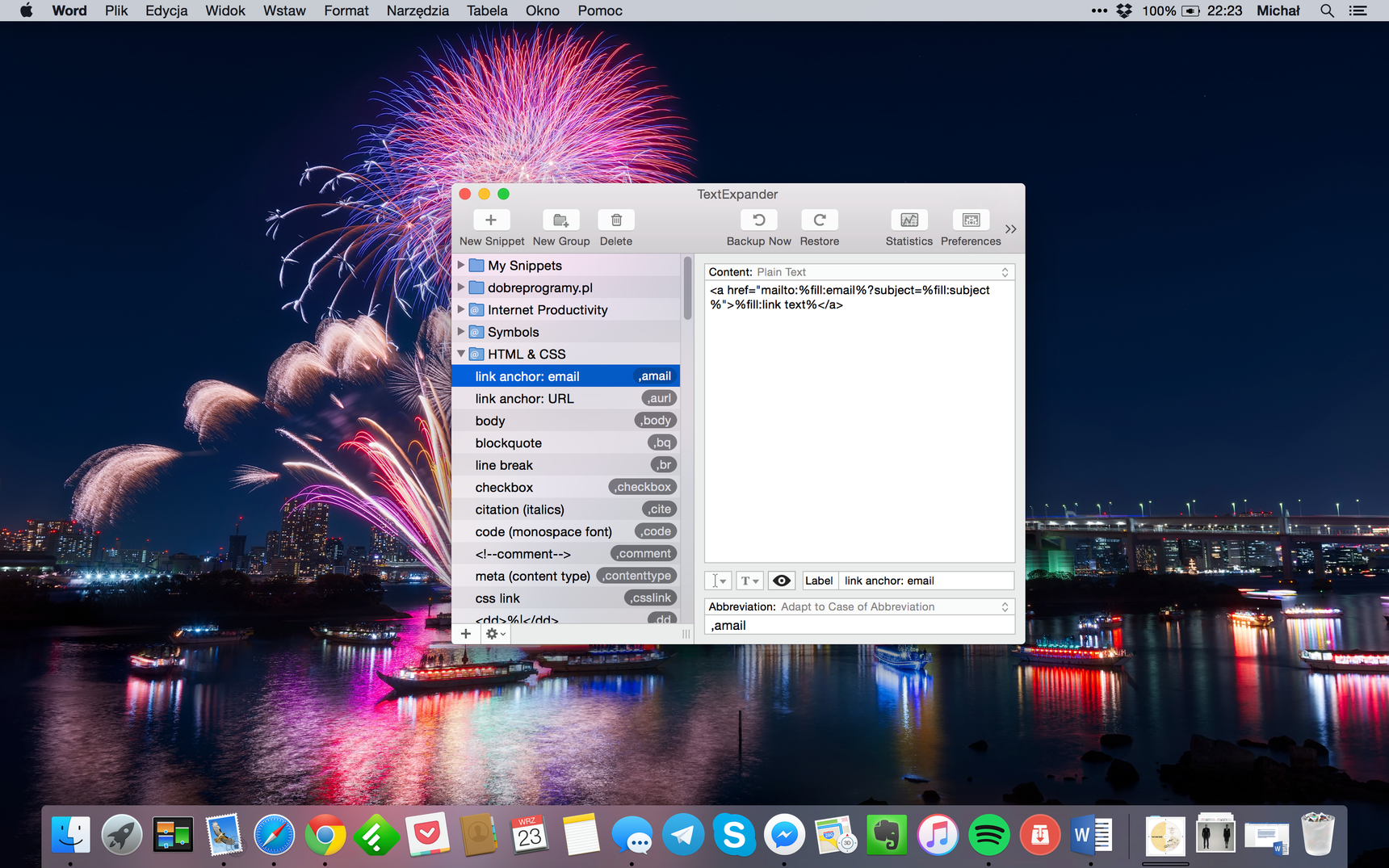Viewport: 1389px width, 868px height.
Task: Collapse the HTML & CSS group
Action: pos(461,354)
